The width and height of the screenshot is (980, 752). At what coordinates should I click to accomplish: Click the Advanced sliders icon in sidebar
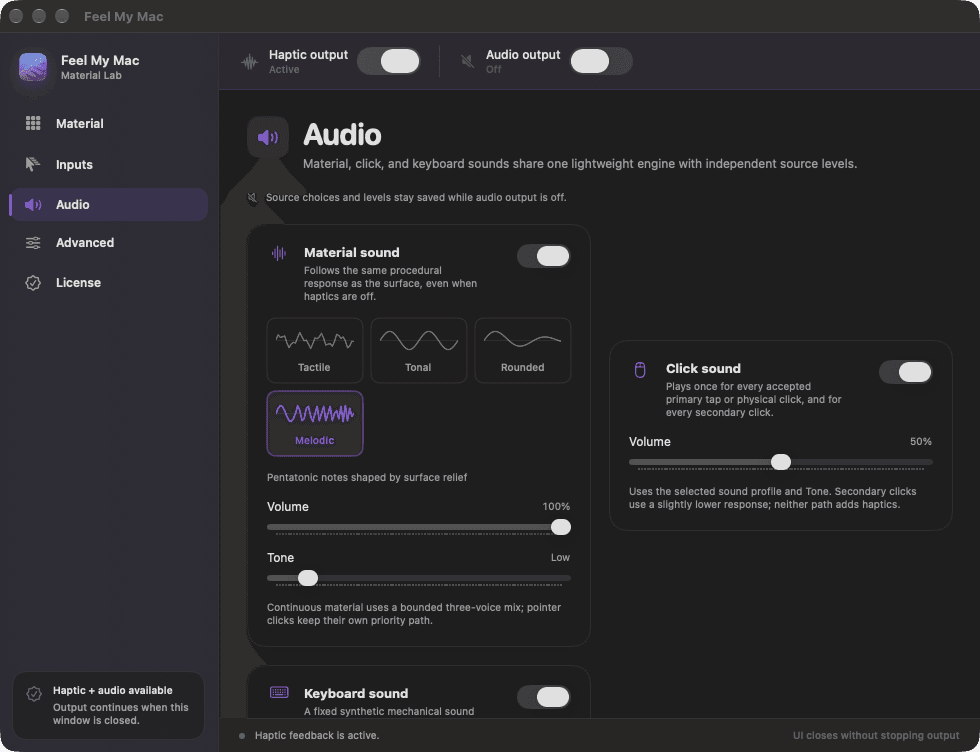33,243
